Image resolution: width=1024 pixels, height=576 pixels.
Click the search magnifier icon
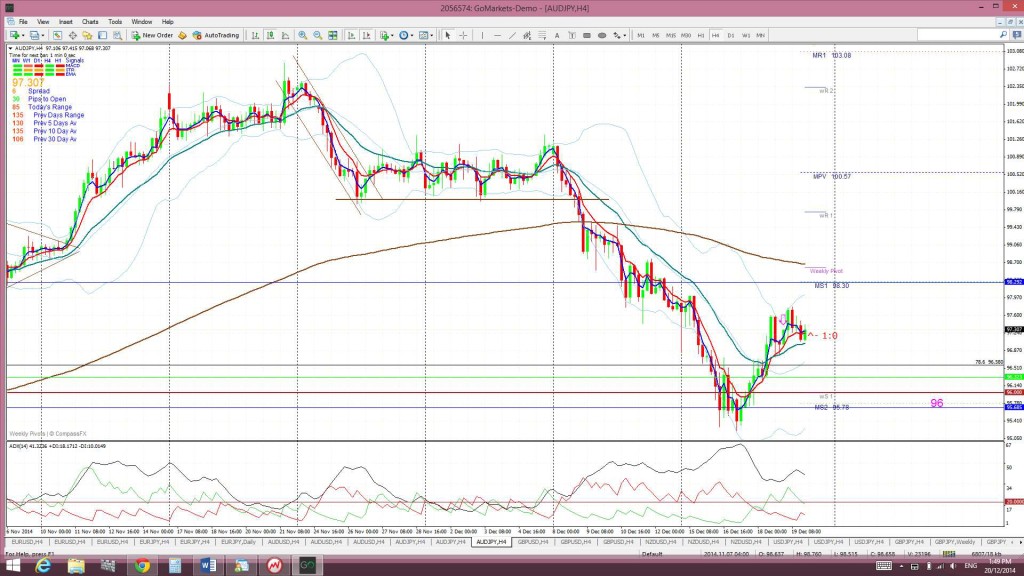tap(1003, 35)
